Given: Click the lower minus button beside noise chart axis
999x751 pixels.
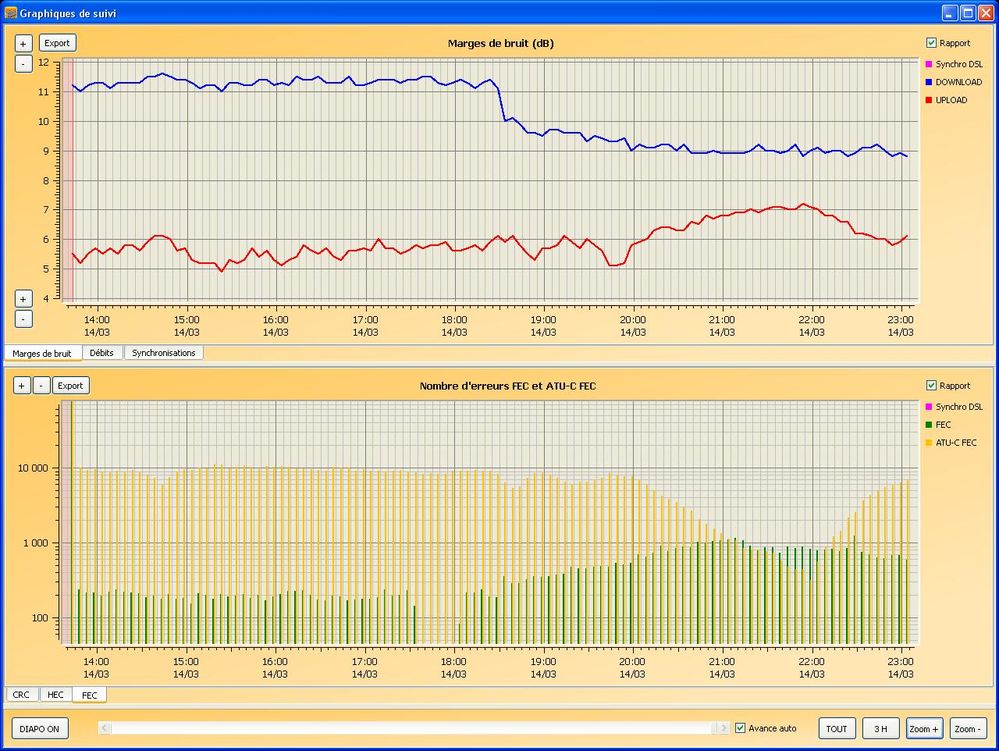Looking at the screenshot, I should pyautogui.click(x=24, y=319).
